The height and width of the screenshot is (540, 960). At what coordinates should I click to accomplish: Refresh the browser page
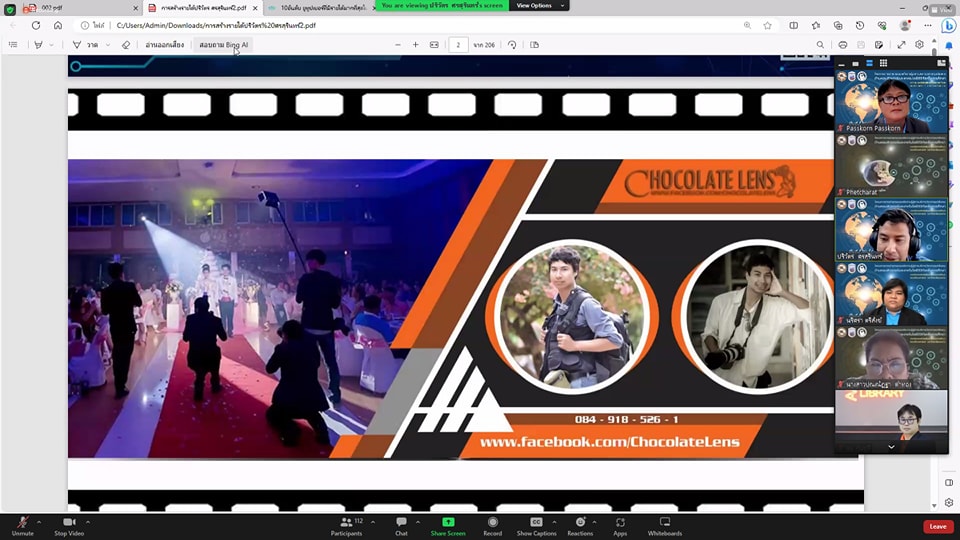(x=36, y=26)
